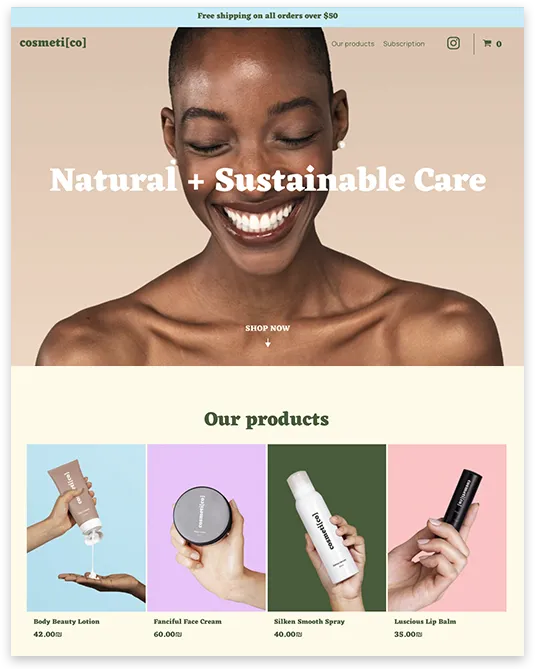
Task: Click the cosmeti[co] logo
Action: point(53,43)
